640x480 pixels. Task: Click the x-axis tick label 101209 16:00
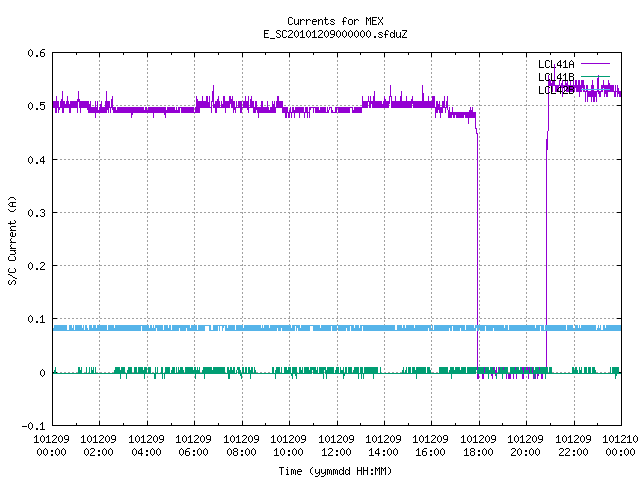pos(431,445)
